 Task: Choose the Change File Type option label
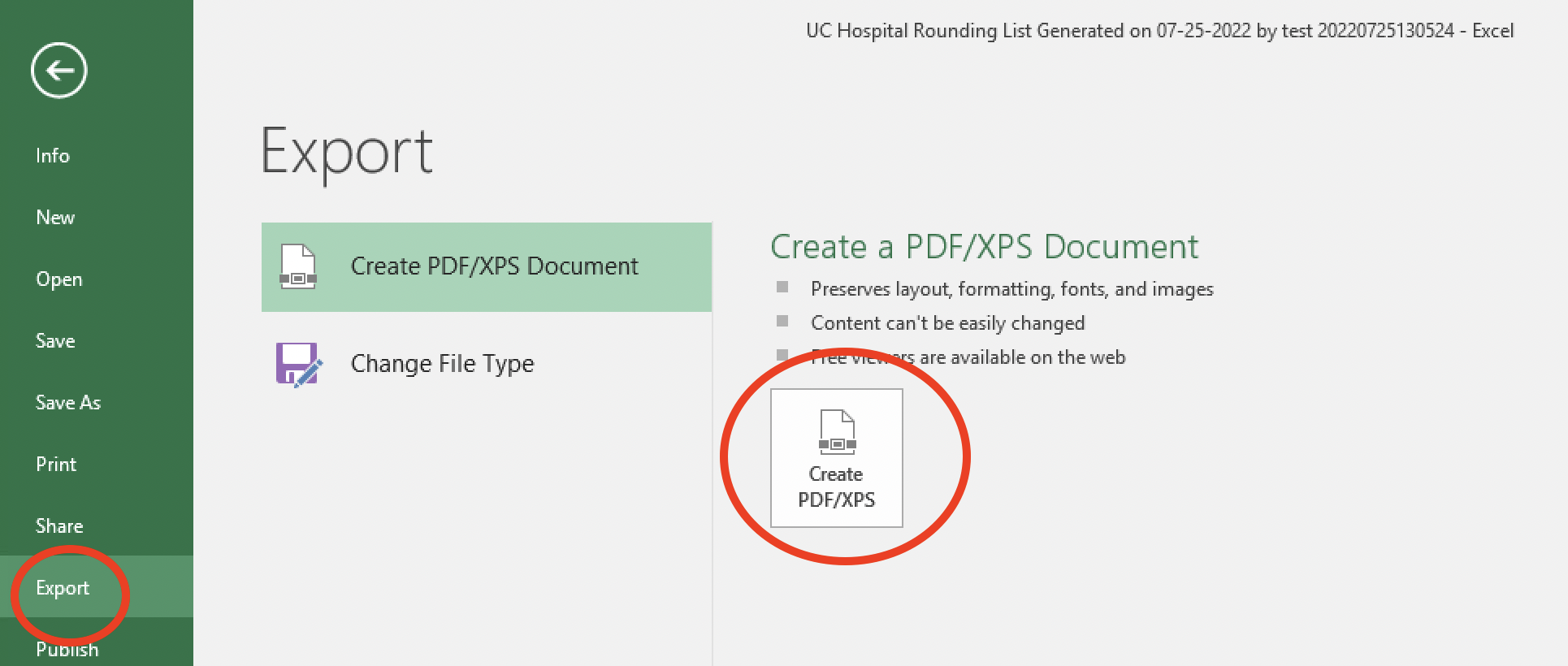tap(442, 364)
